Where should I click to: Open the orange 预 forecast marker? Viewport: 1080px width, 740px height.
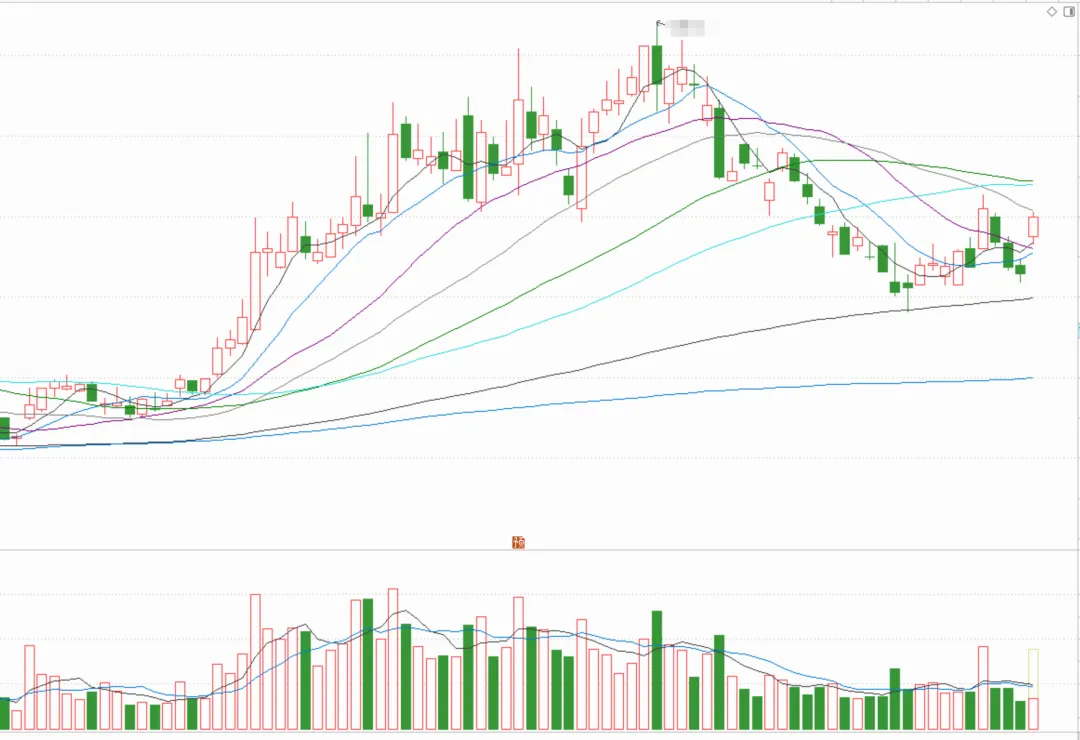tap(519, 542)
